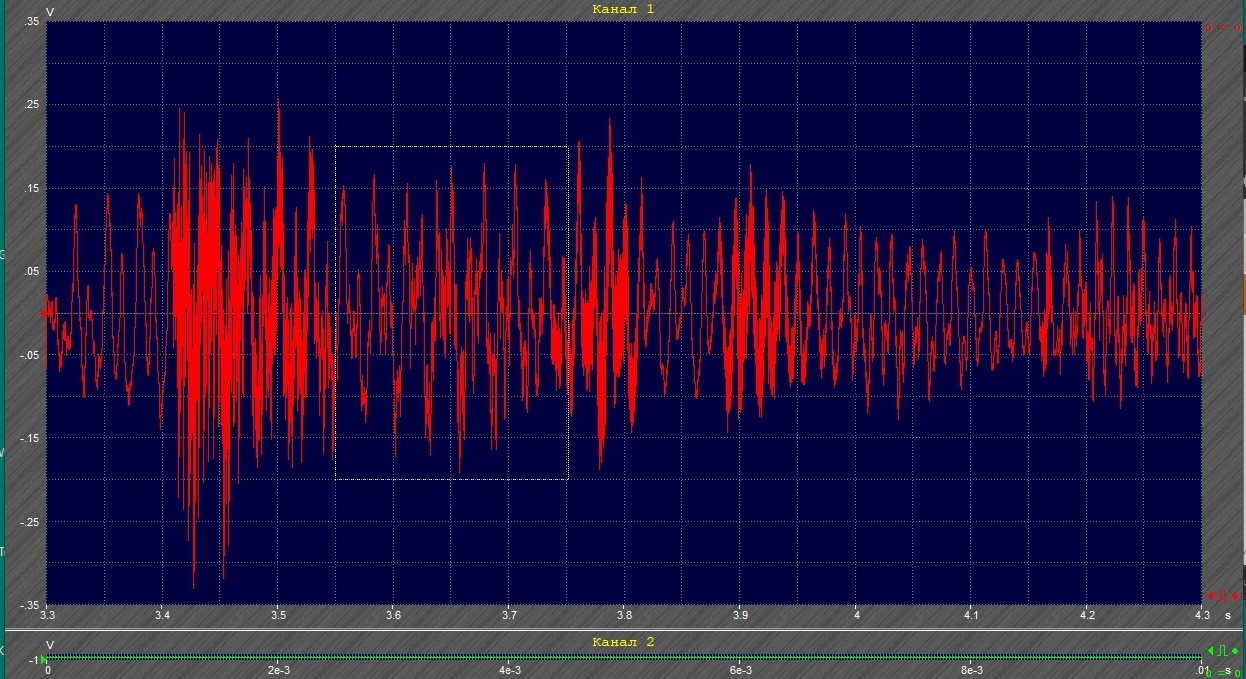The image size is (1246, 679).
Task: Click the 4.1 time axis label
Action: coord(971,615)
